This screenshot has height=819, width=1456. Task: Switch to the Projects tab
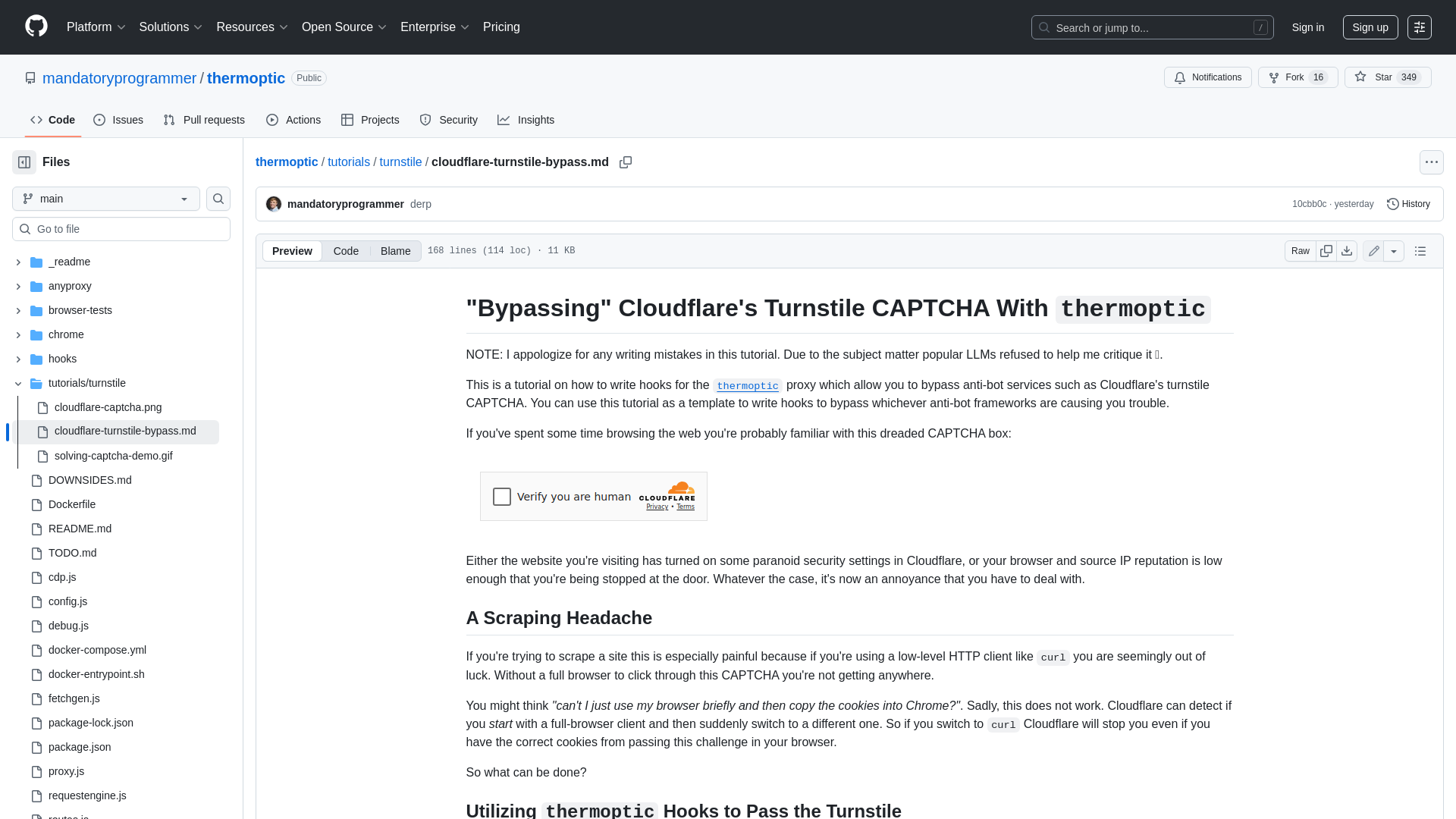pyautogui.click(x=370, y=120)
